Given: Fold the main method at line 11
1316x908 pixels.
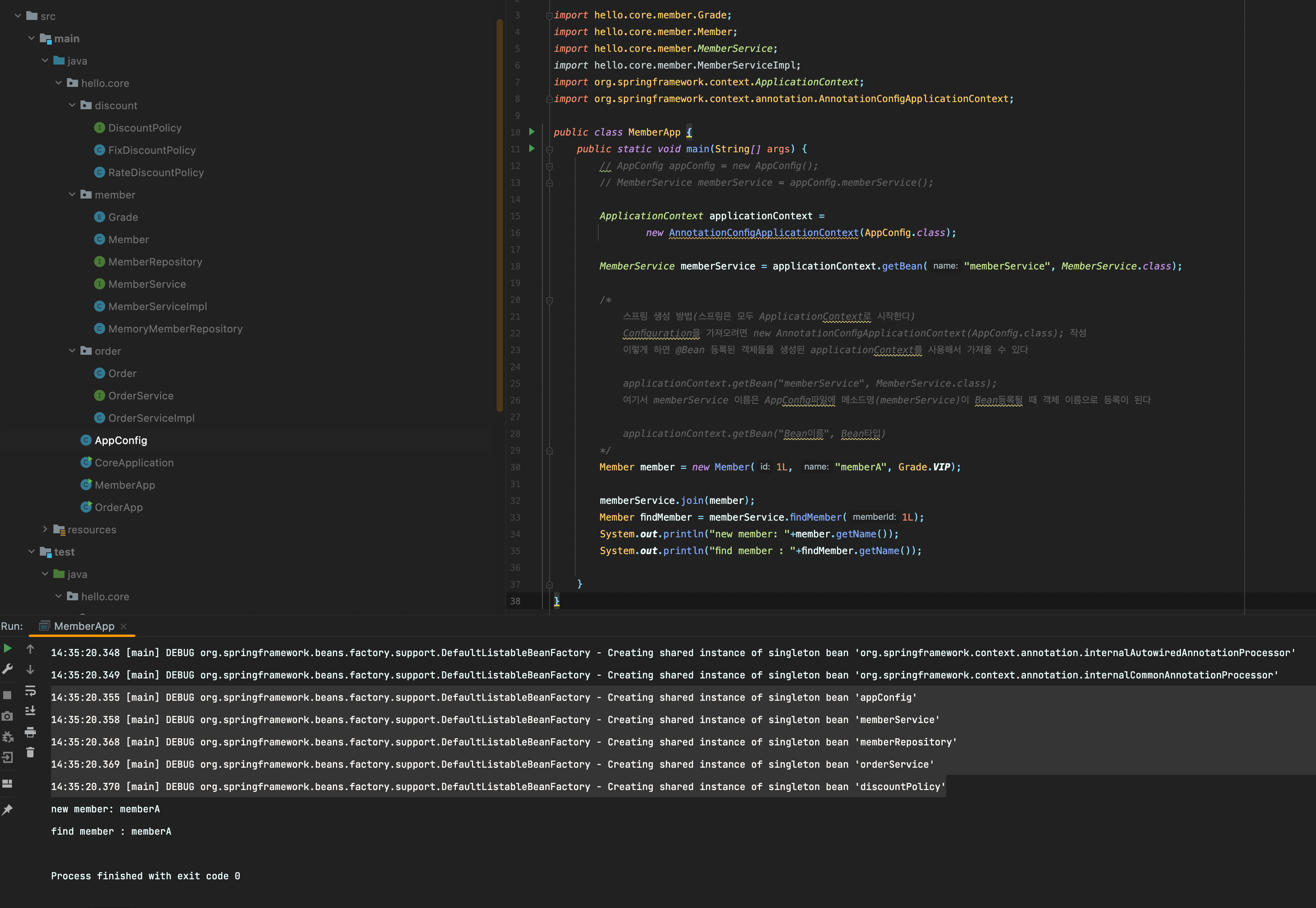Looking at the screenshot, I should pos(549,149).
